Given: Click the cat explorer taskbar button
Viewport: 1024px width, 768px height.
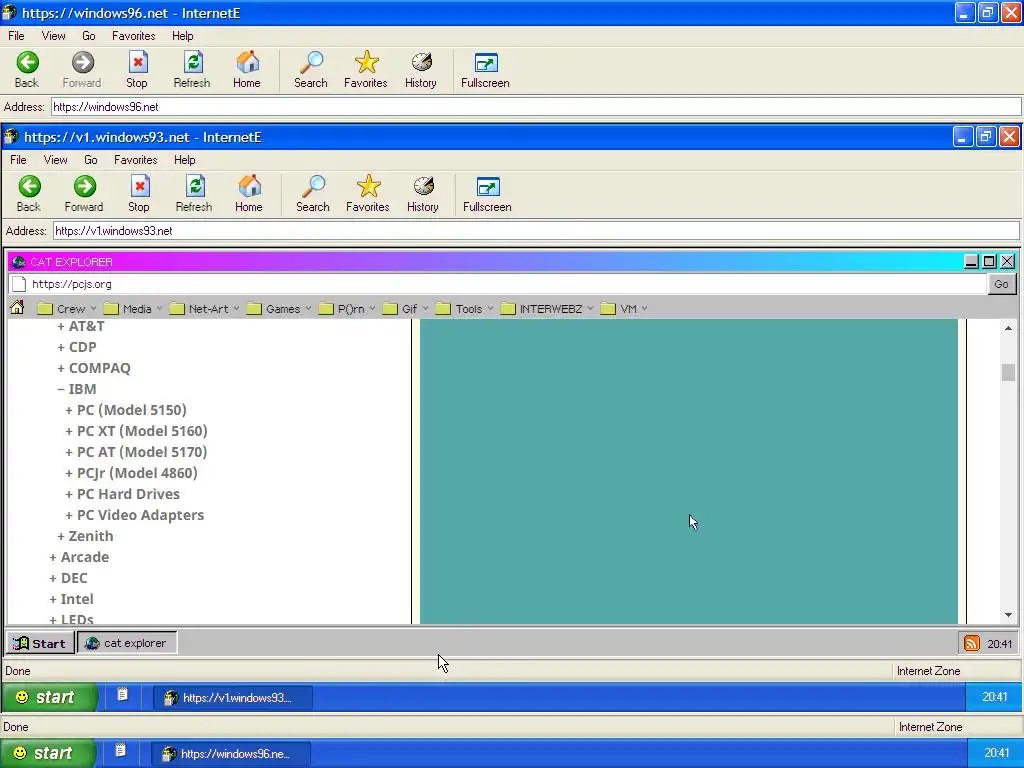Looking at the screenshot, I should click(x=127, y=643).
